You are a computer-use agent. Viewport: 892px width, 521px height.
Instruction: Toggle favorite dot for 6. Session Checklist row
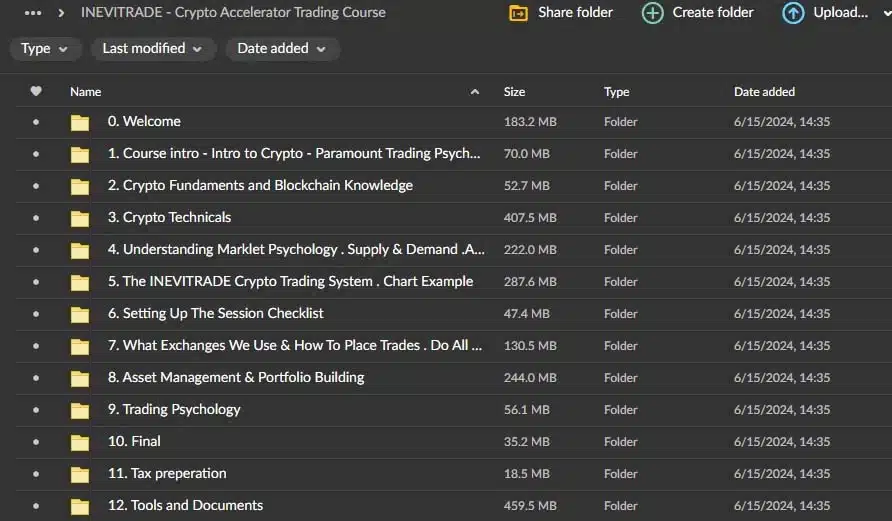point(36,313)
